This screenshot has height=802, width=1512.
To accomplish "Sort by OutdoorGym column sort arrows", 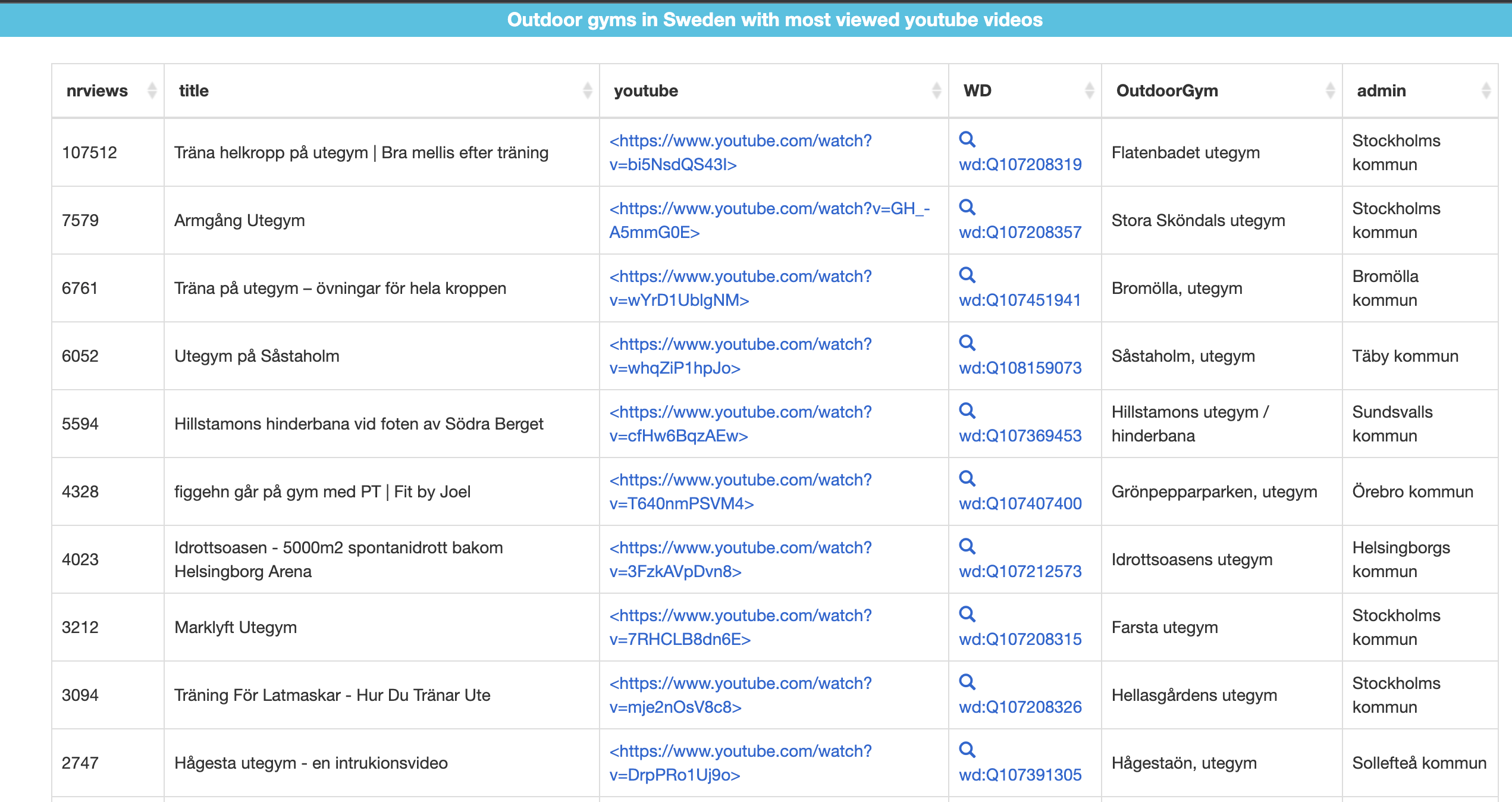I will click(1330, 90).
